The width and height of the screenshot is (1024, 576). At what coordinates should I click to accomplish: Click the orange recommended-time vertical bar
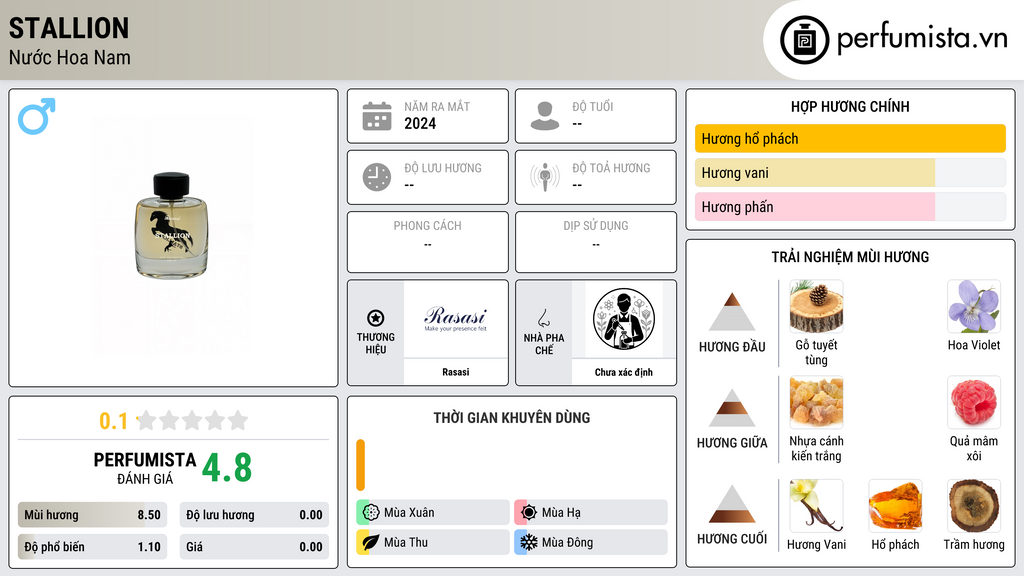(360, 465)
